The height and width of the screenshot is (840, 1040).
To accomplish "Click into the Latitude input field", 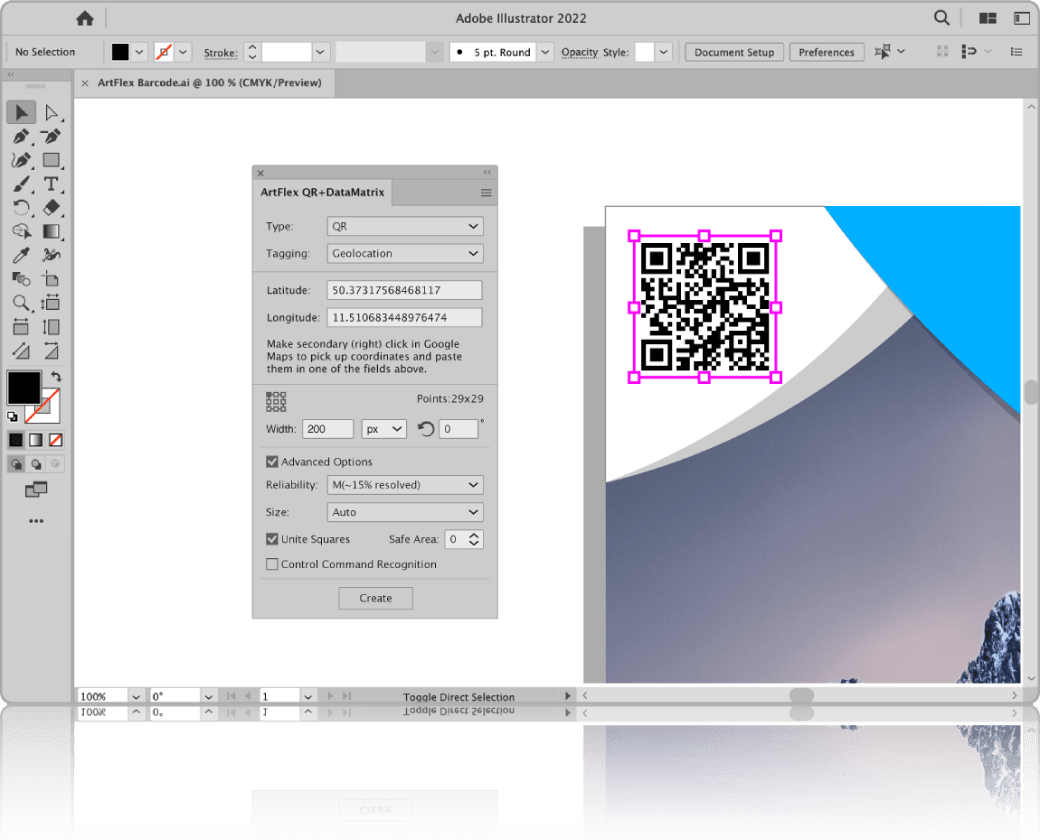I will [404, 290].
